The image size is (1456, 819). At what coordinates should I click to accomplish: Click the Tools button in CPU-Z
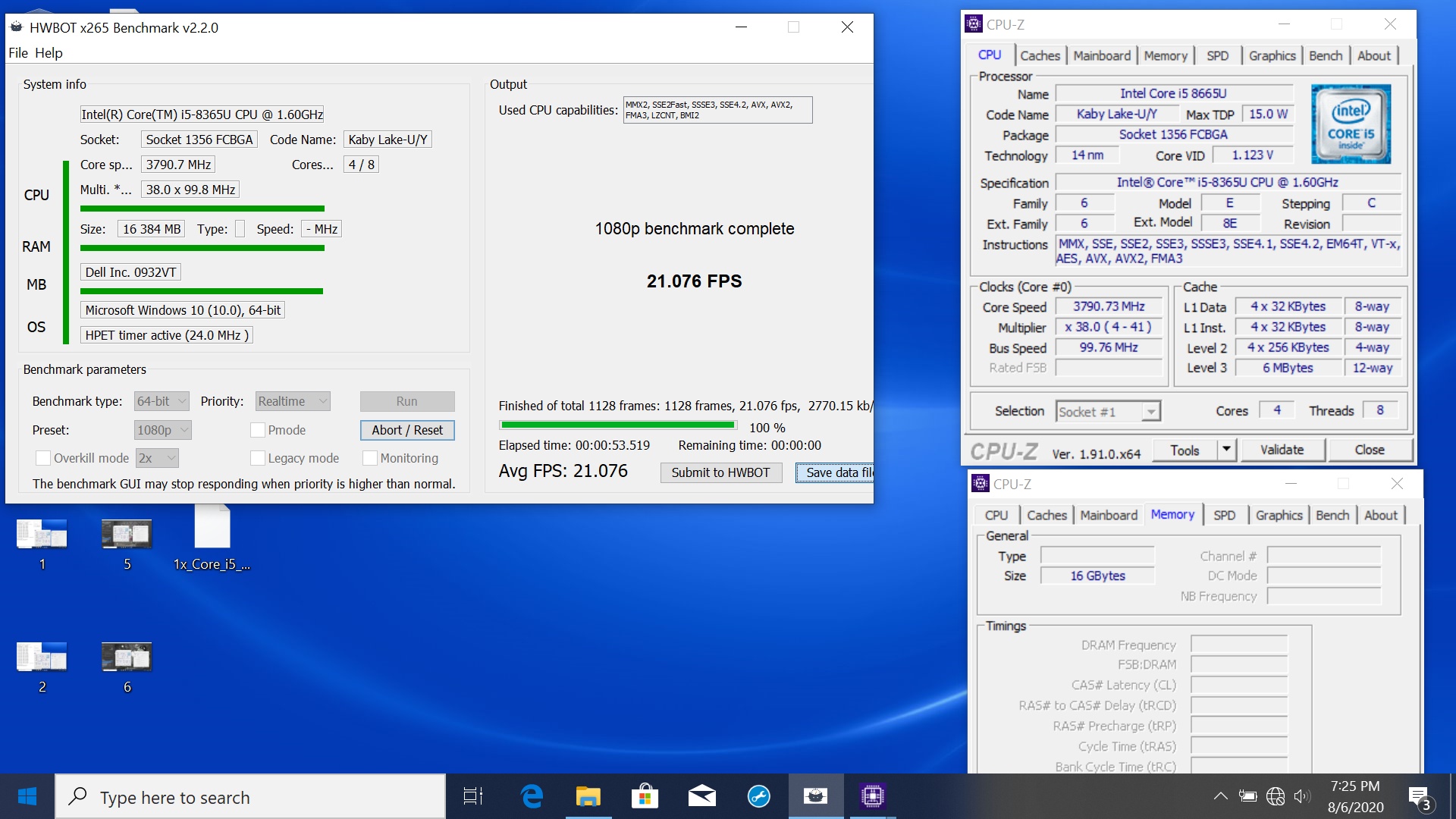pos(1185,450)
